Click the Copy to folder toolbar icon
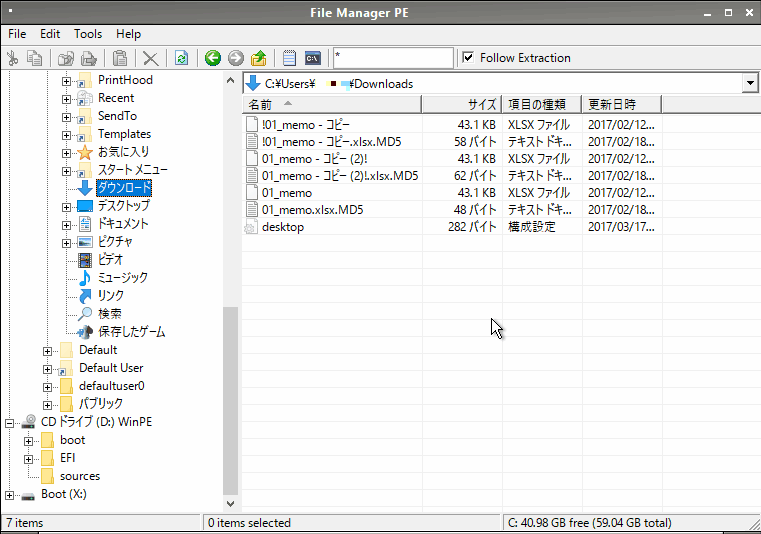 click(x=66, y=58)
